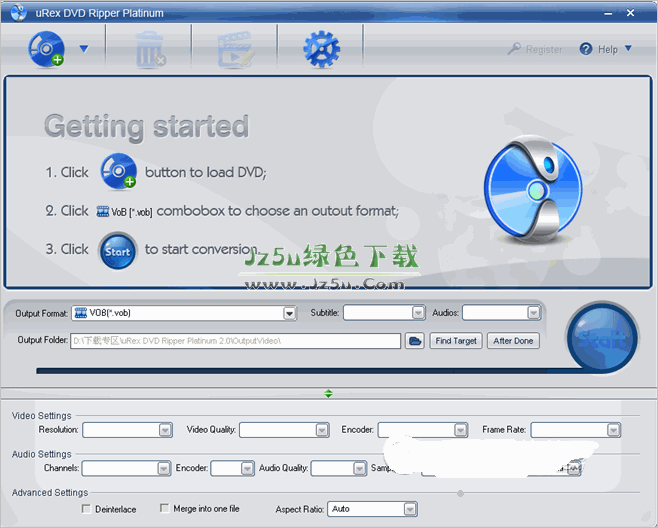Viewport: 658px width, 528px height.
Task: Click the Output Folder path field
Action: tap(235, 341)
